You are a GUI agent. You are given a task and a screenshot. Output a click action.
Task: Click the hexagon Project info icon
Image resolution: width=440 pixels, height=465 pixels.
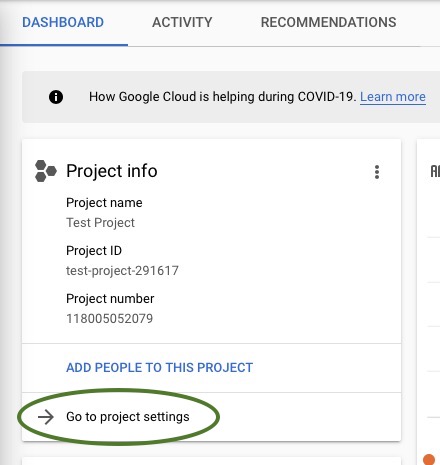point(46,171)
